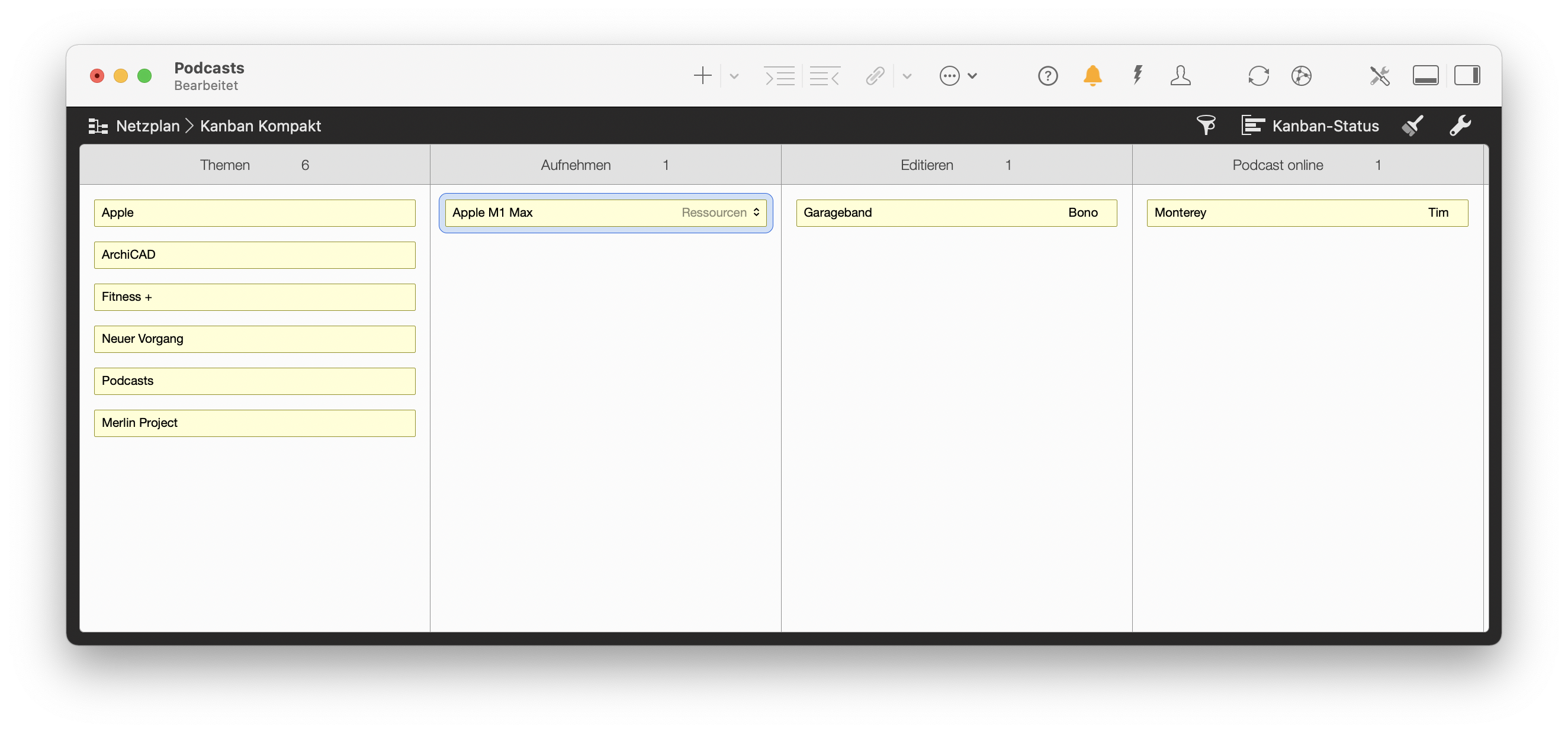Click the notification bell icon
This screenshot has width=1568, height=733.
click(x=1092, y=76)
